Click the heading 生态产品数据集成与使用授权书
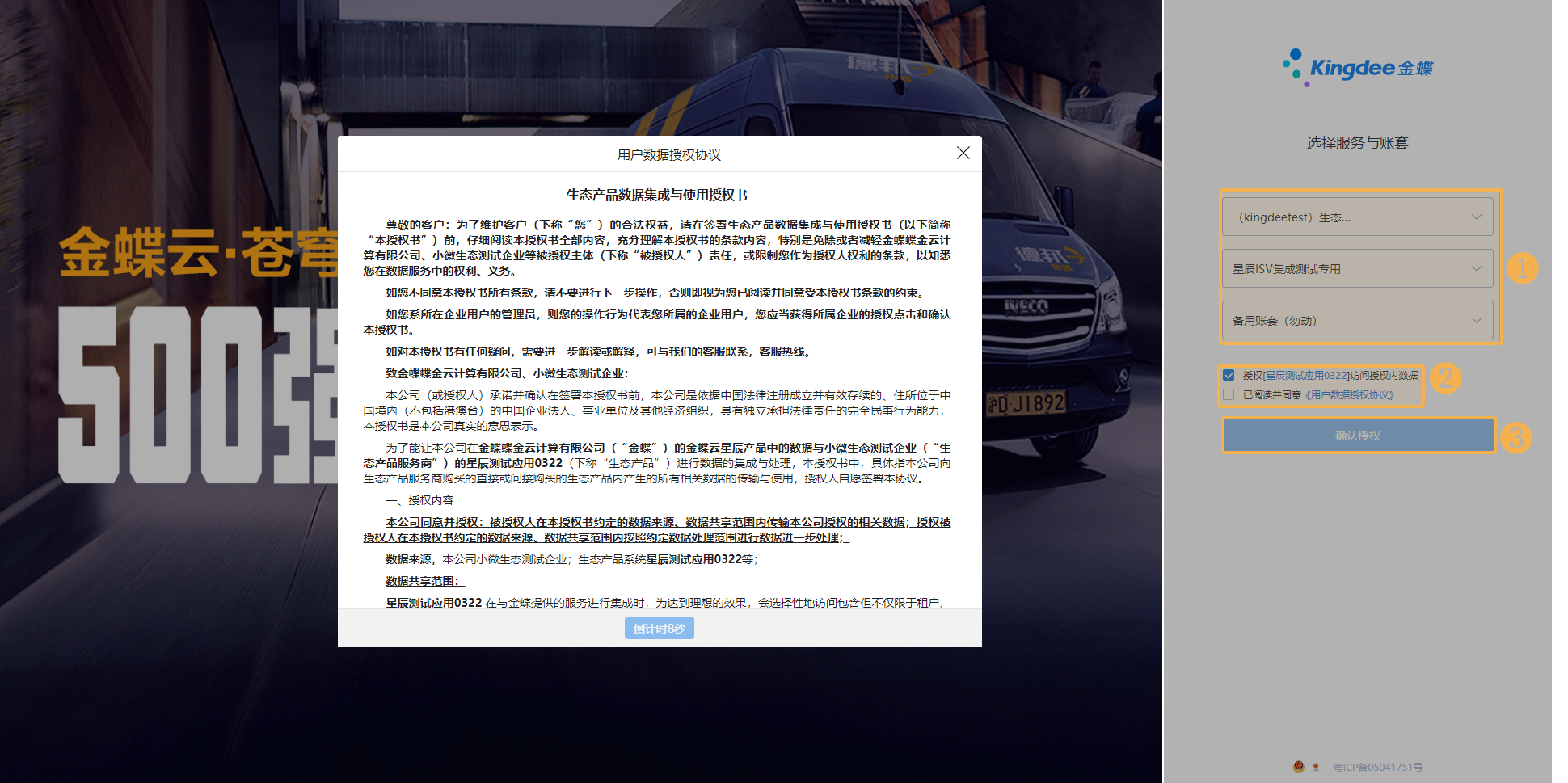 [x=657, y=195]
